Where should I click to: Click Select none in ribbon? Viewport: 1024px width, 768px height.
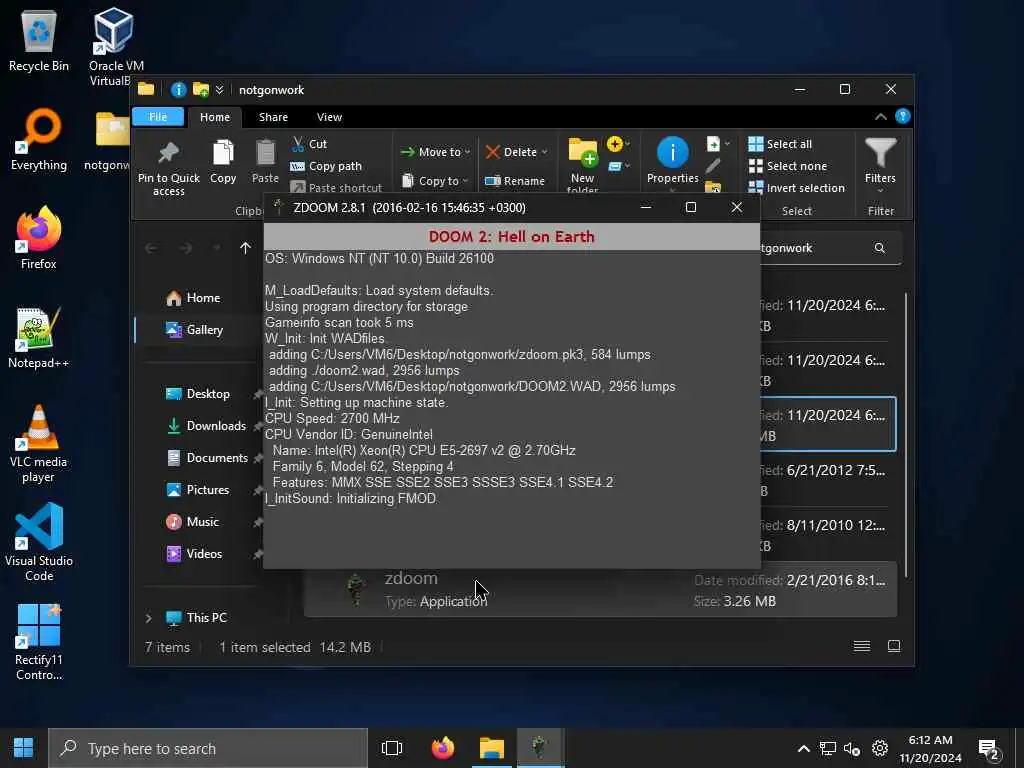pos(788,166)
